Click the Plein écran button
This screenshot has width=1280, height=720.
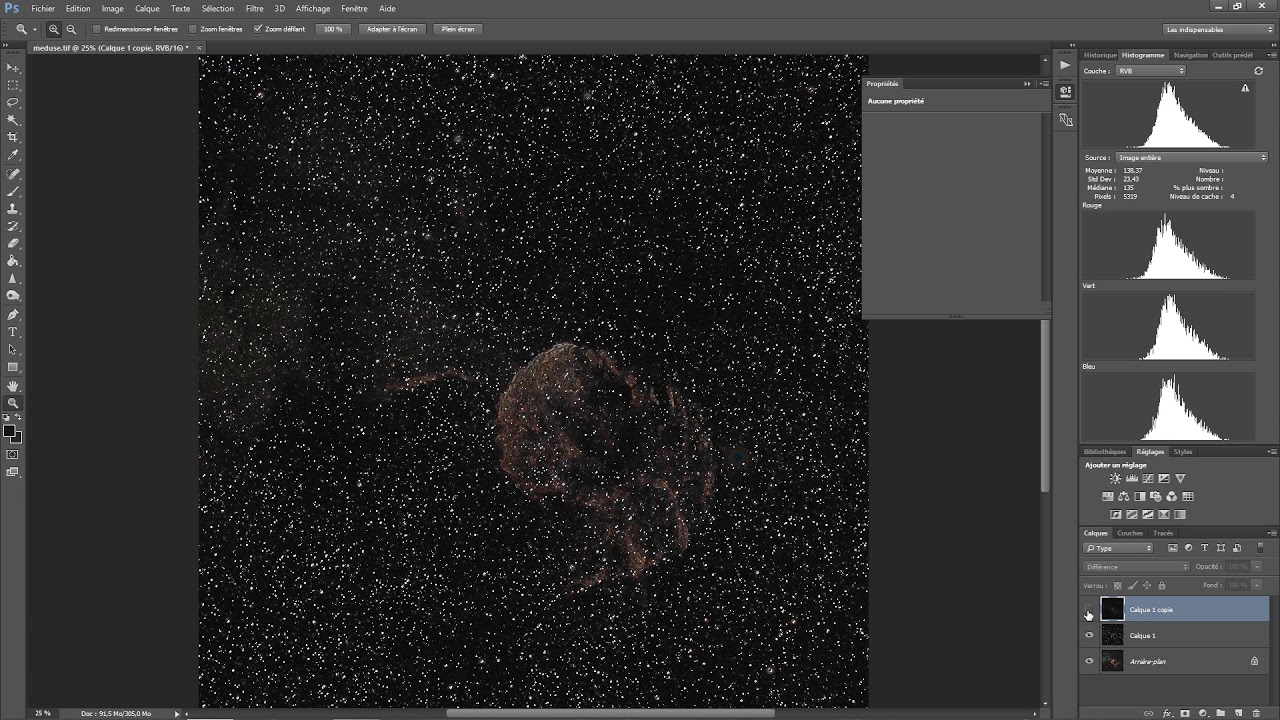pos(458,29)
